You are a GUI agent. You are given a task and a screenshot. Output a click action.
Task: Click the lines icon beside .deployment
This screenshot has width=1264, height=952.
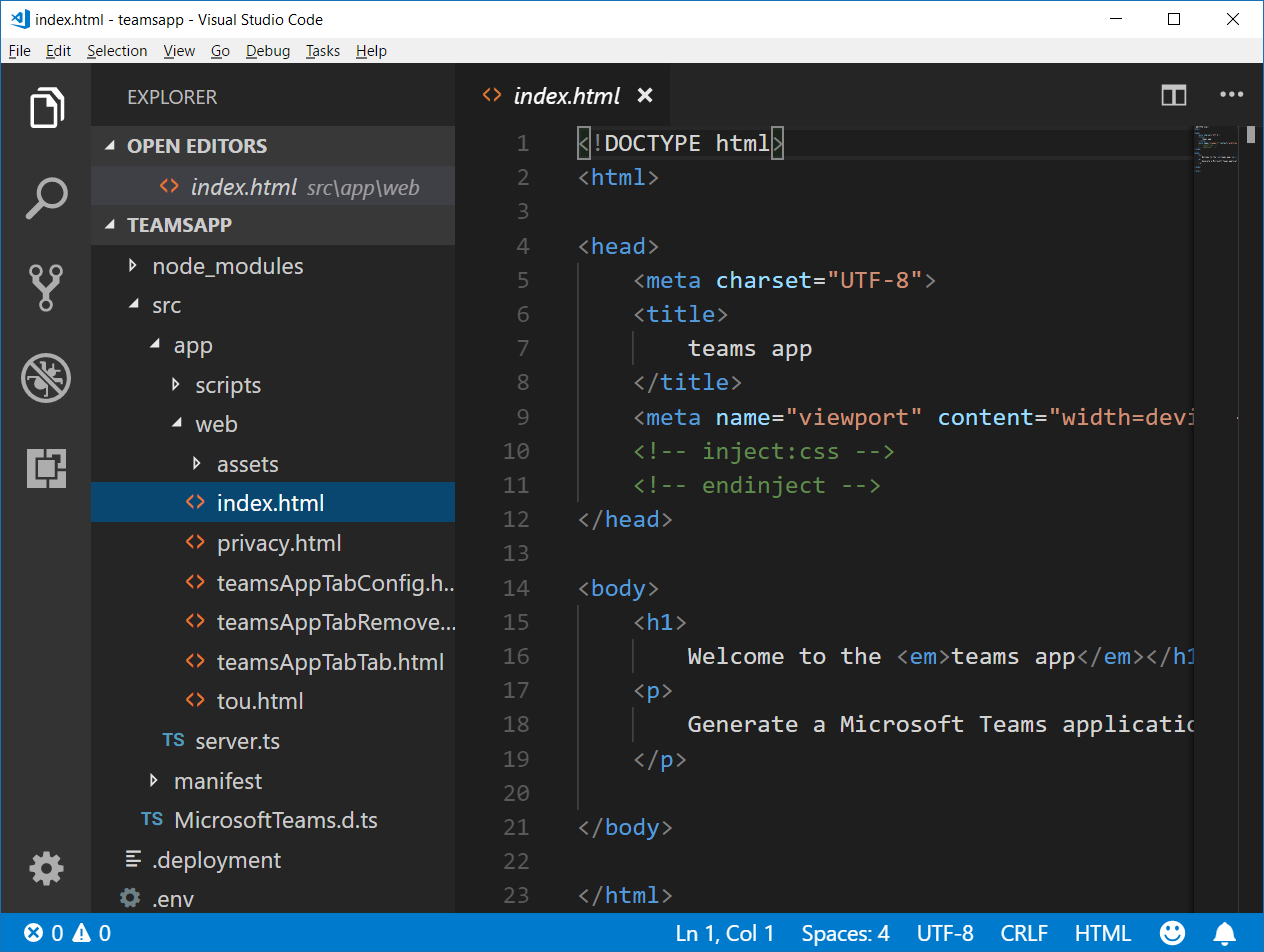pos(132,859)
